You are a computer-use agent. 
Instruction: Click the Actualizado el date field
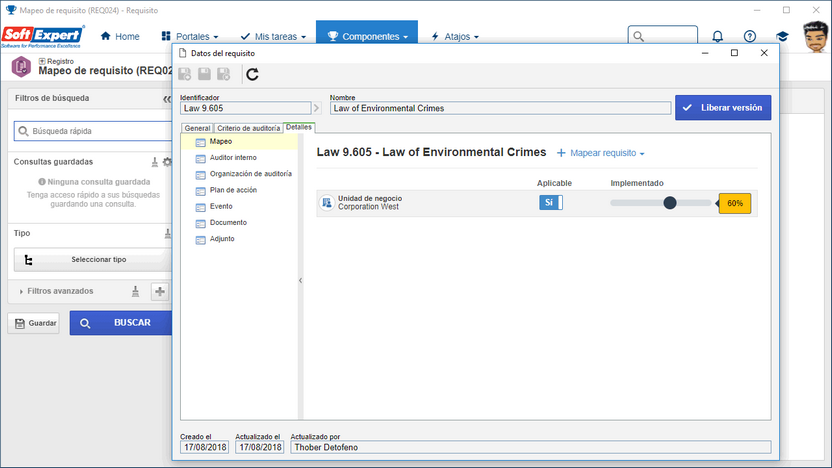tap(259, 447)
